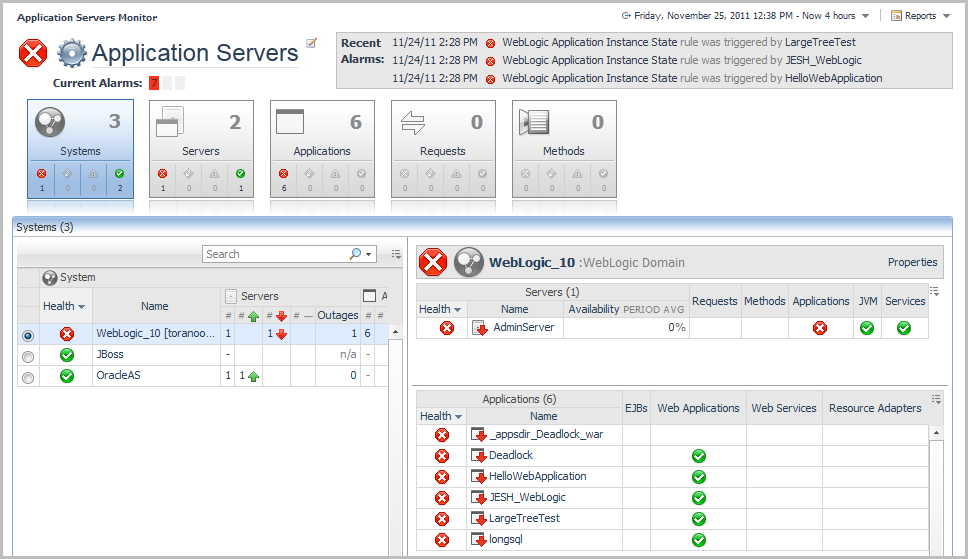Click the Application Servers gear icon
This screenshot has height=559, width=968.
point(72,53)
